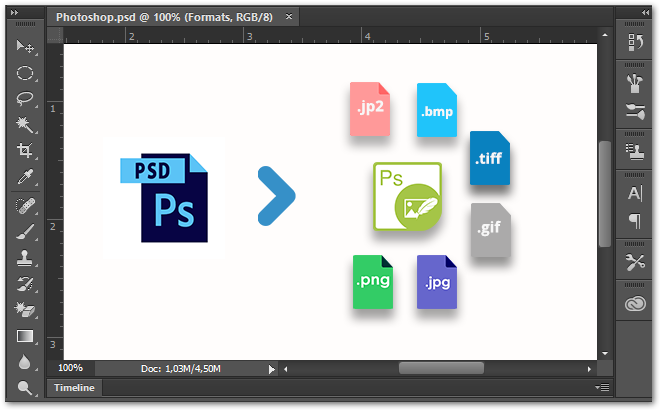Screen dimensions: 661x411
Task: Expand the right panel dock arrows
Action: pyautogui.click(x=645, y=13)
